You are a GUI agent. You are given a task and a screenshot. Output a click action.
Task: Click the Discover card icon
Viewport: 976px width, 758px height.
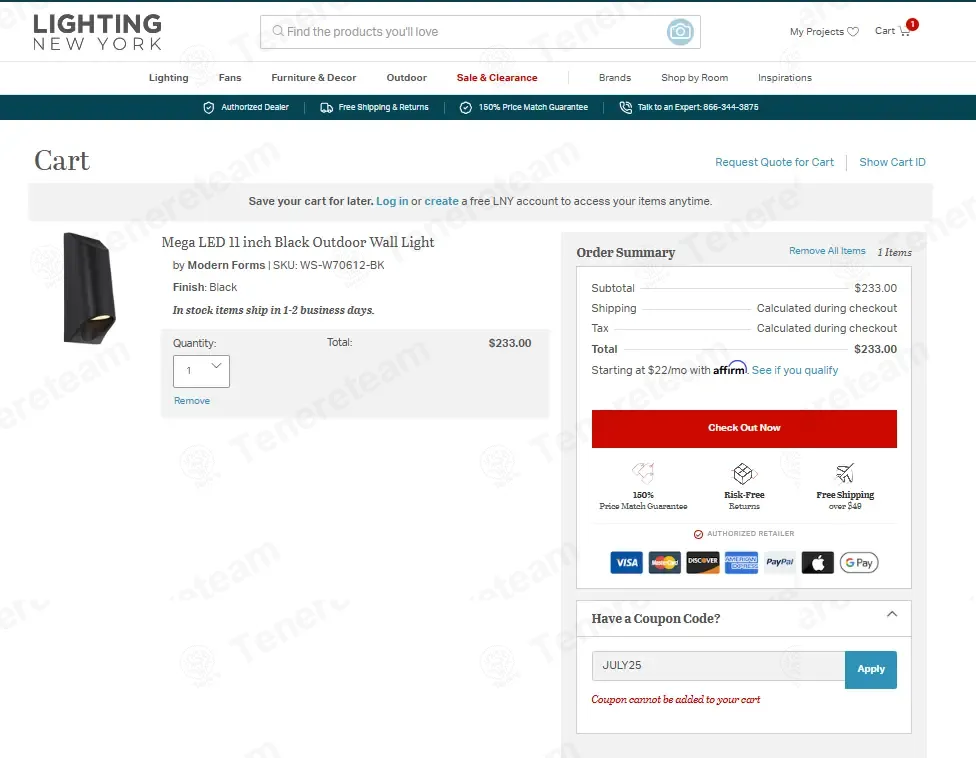click(x=703, y=563)
